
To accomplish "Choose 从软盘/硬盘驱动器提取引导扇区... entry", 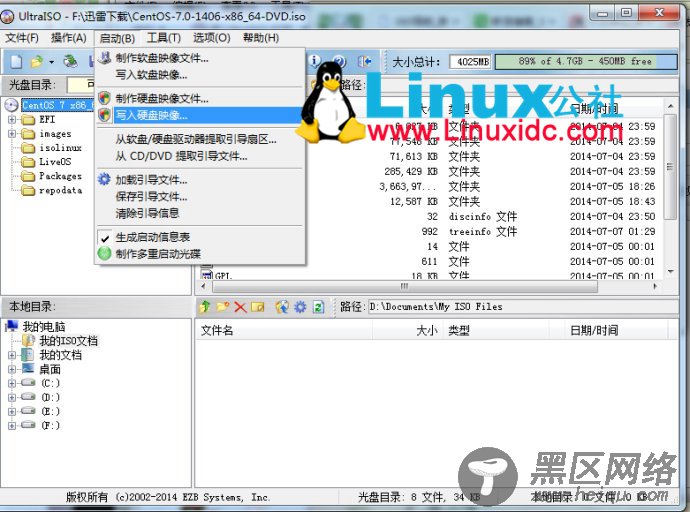I will [x=200, y=139].
